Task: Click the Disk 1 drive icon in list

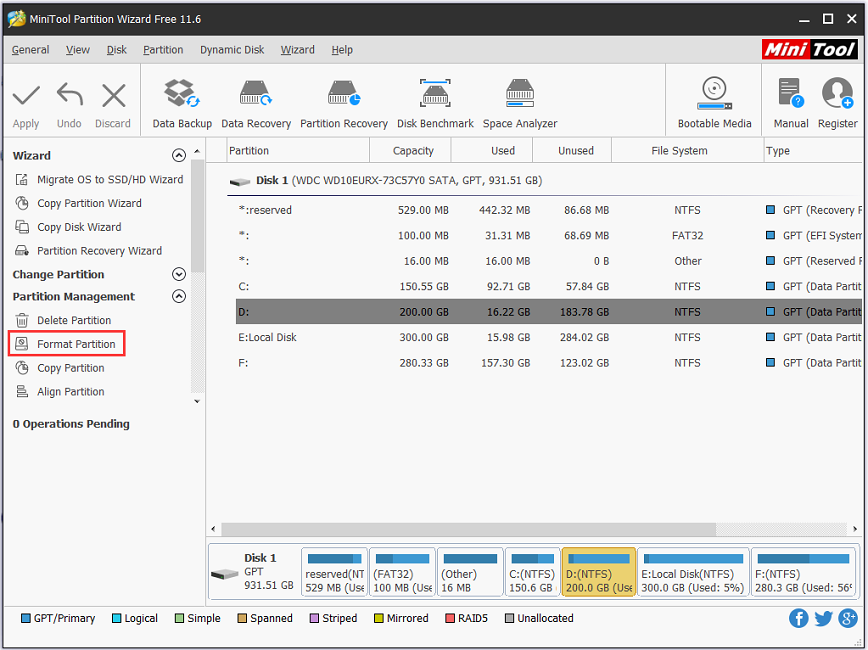Action: tap(240, 181)
